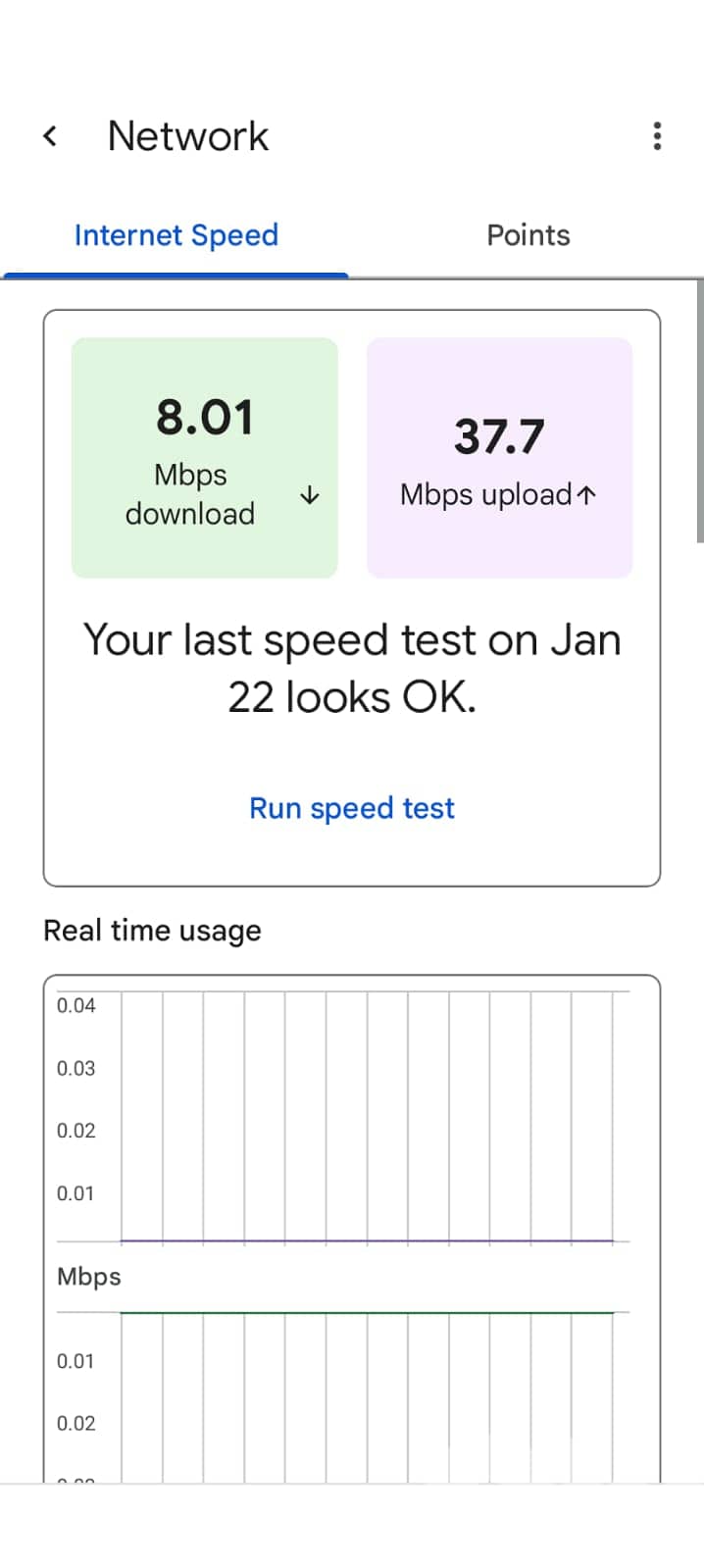Tap the green line in usage chart
The width and height of the screenshot is (704, 1568).
pyautogui.click(x=367, y=1312)
